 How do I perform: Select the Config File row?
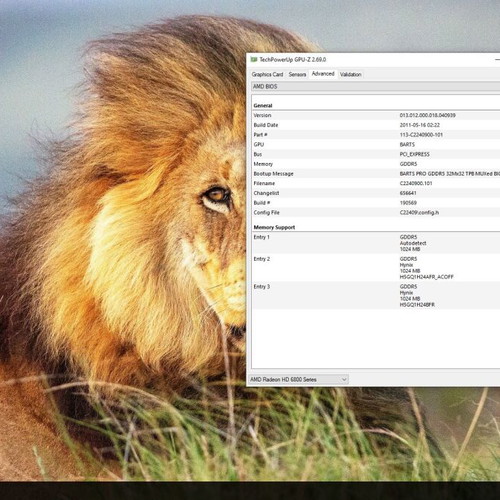click(376, 212)
